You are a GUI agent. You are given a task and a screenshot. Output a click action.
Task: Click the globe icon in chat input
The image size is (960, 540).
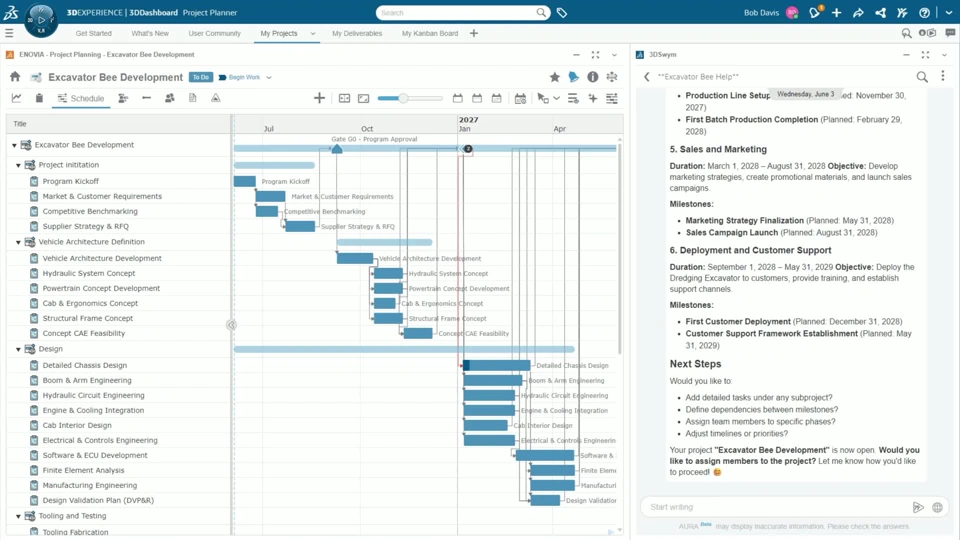937,507
